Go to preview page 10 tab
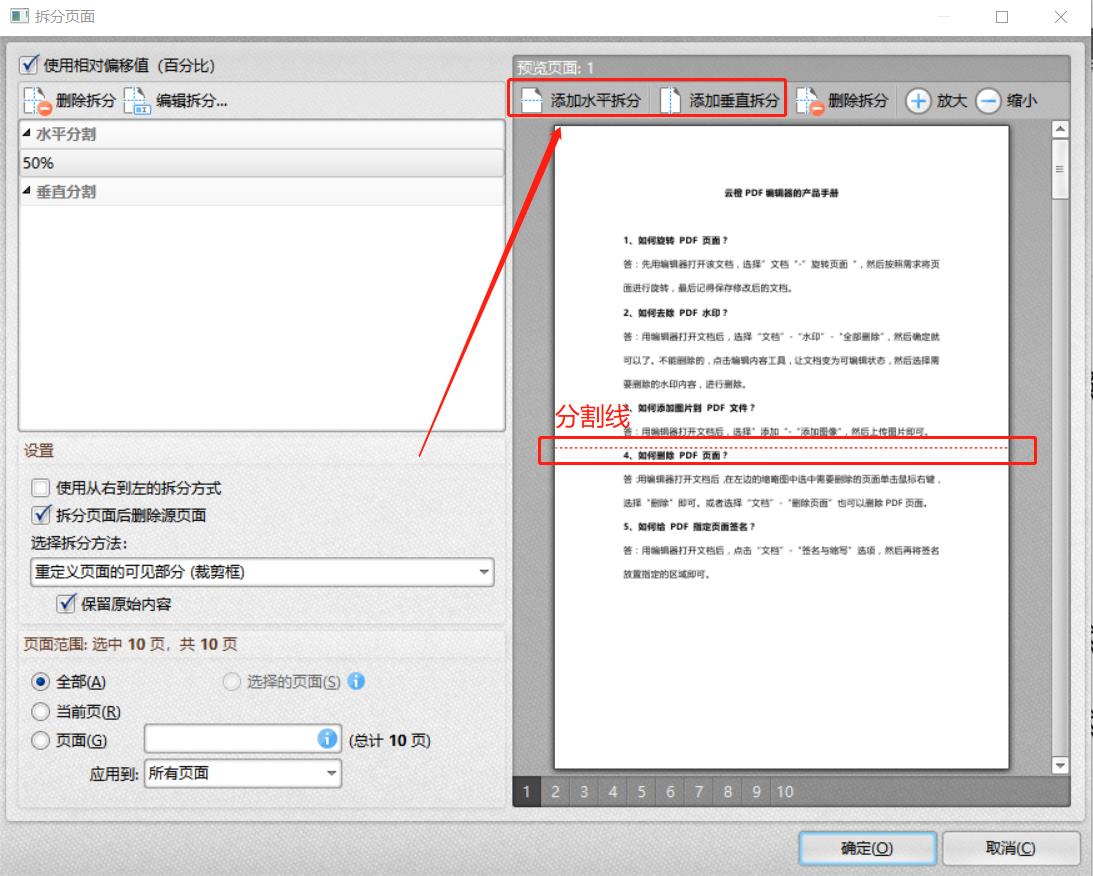1093x876 pixels. 785,792
